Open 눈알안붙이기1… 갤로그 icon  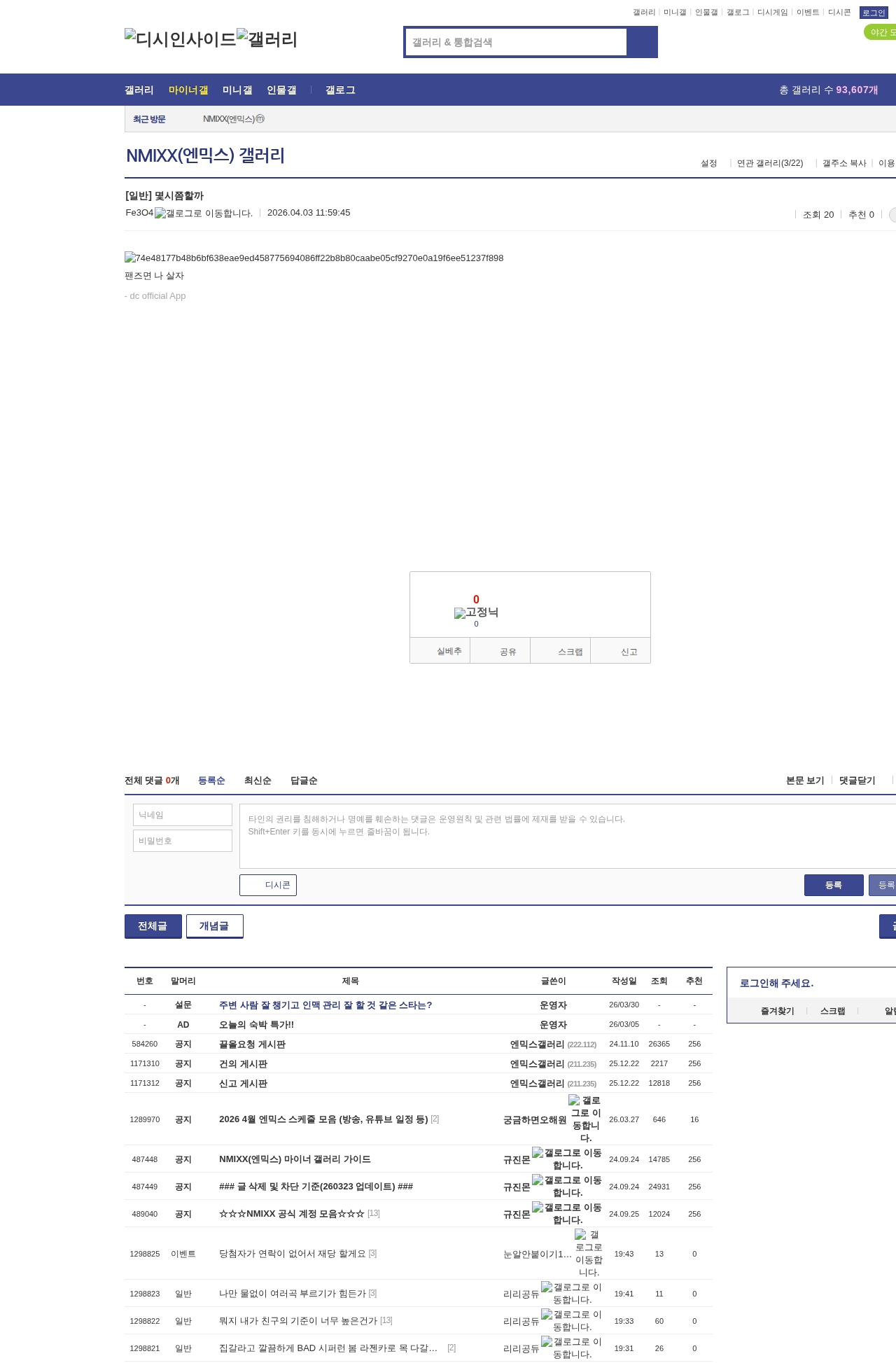pos(588,1253)
